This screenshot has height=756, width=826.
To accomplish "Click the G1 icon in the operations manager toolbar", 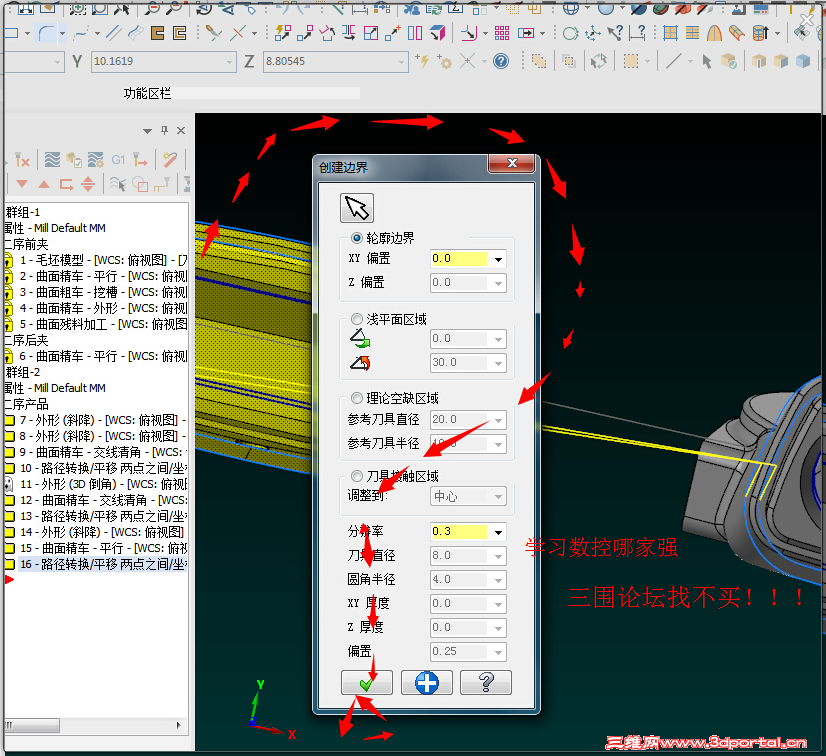I will coord(118,160).
